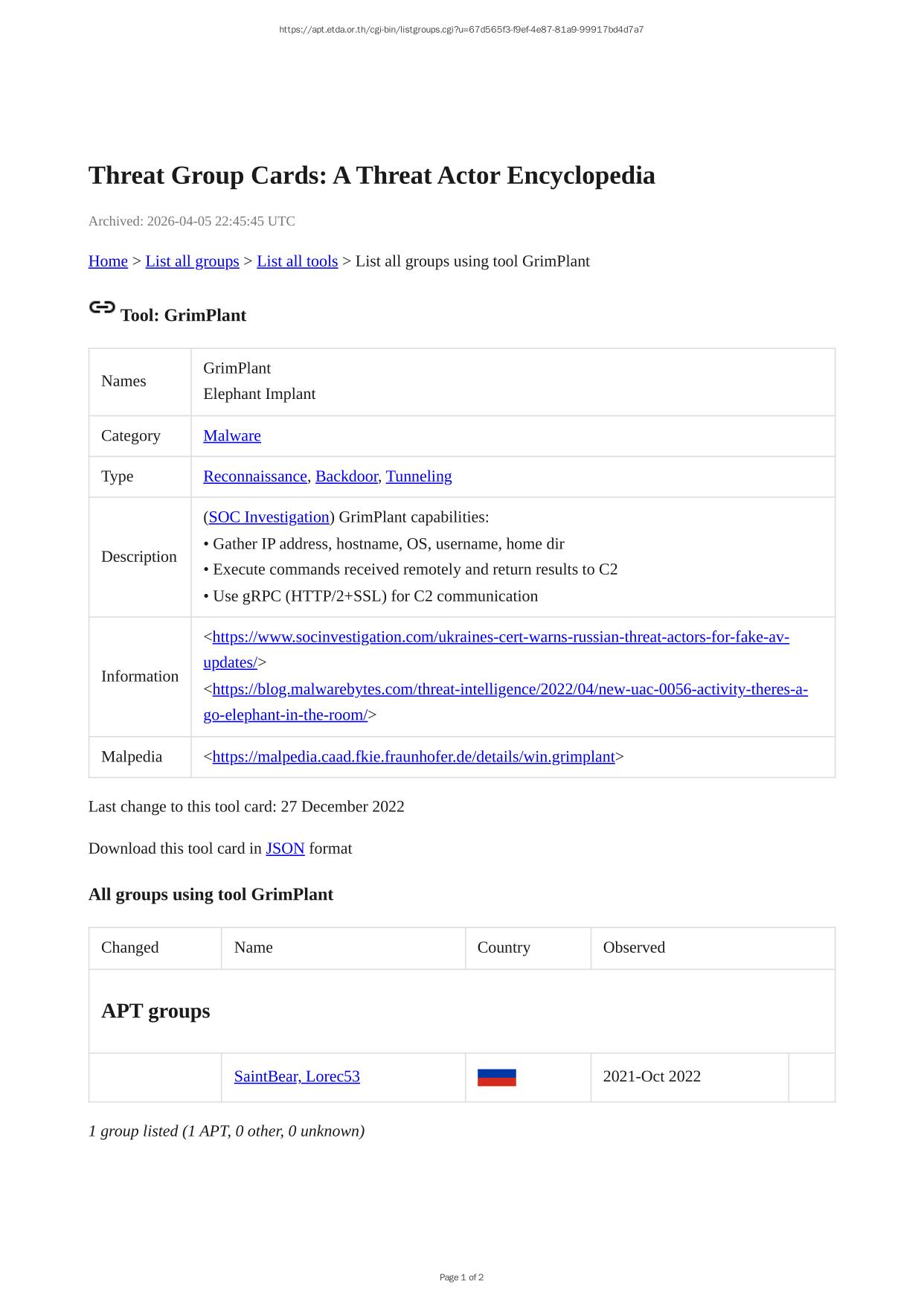Select the Reconnaissance type link
The width and height of the screenshot is (924, 1307).
point(254,476)
